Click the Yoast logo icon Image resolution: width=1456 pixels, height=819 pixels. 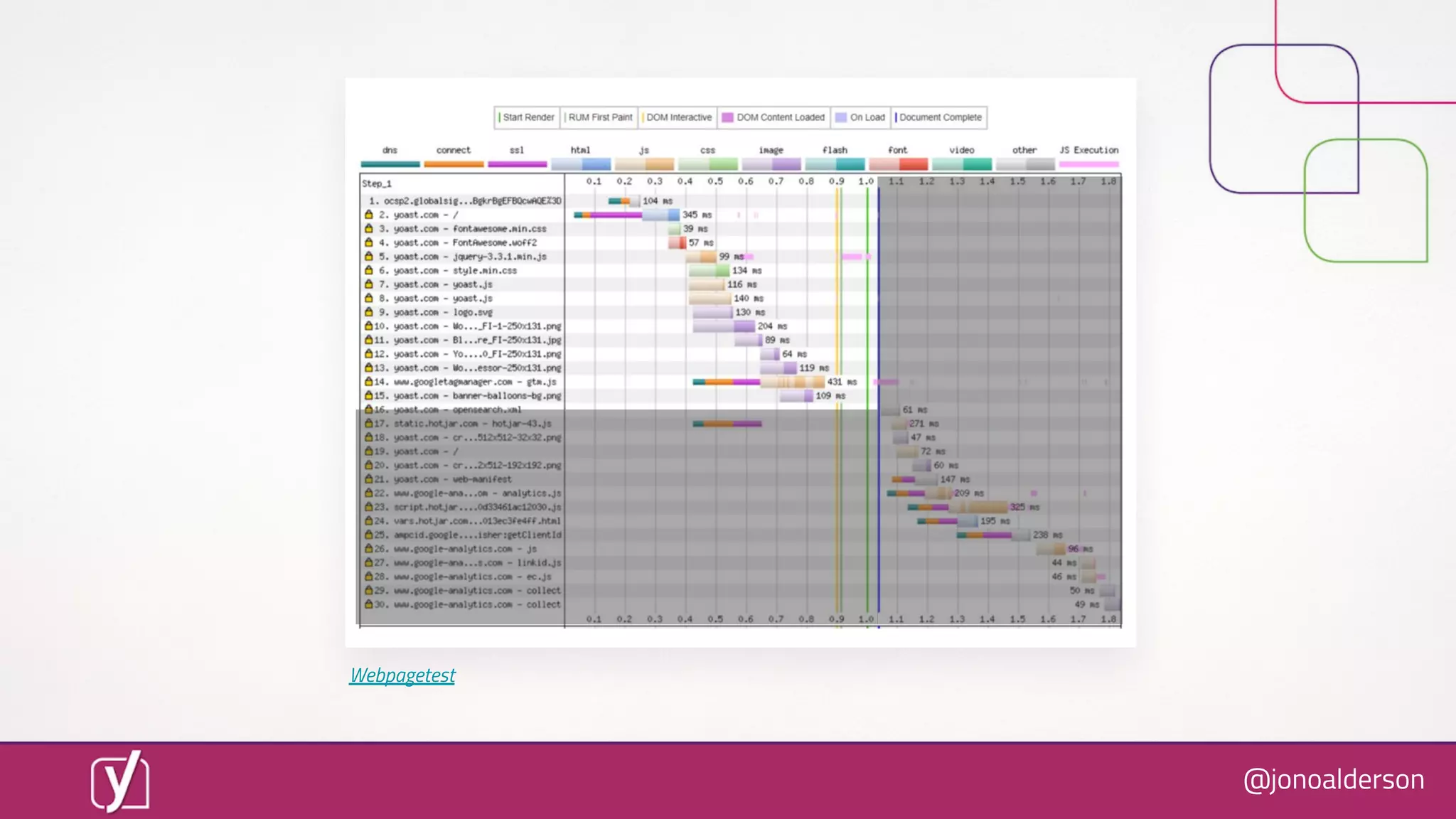119,781
